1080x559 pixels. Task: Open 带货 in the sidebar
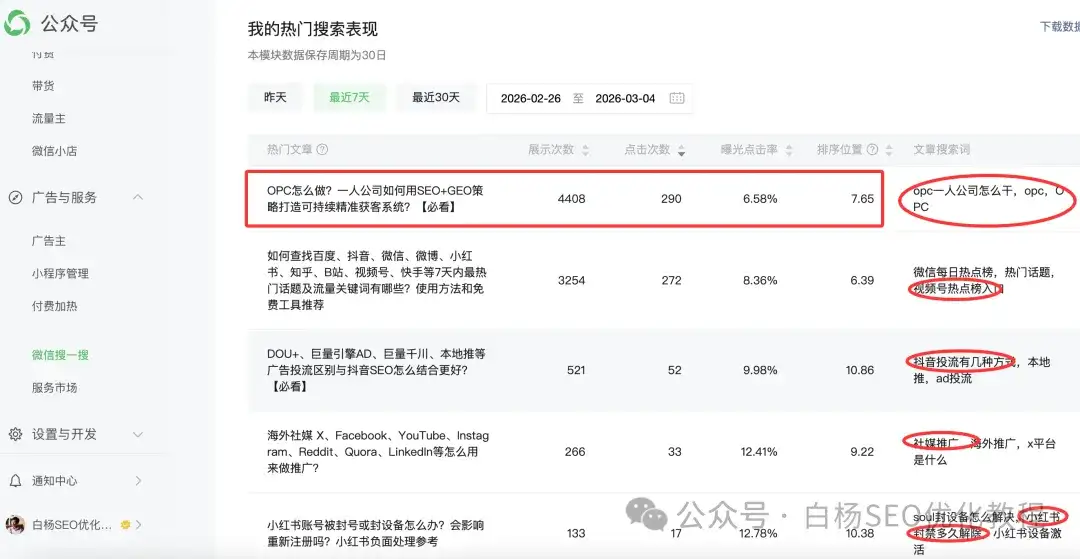pos(43,86)
